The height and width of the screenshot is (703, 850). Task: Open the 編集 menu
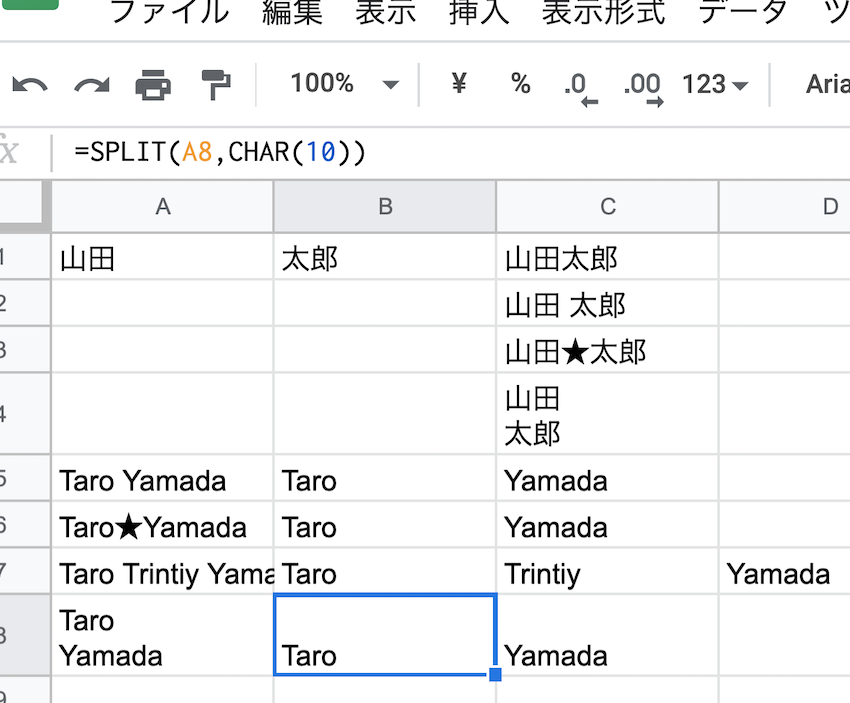click(293, 12)
